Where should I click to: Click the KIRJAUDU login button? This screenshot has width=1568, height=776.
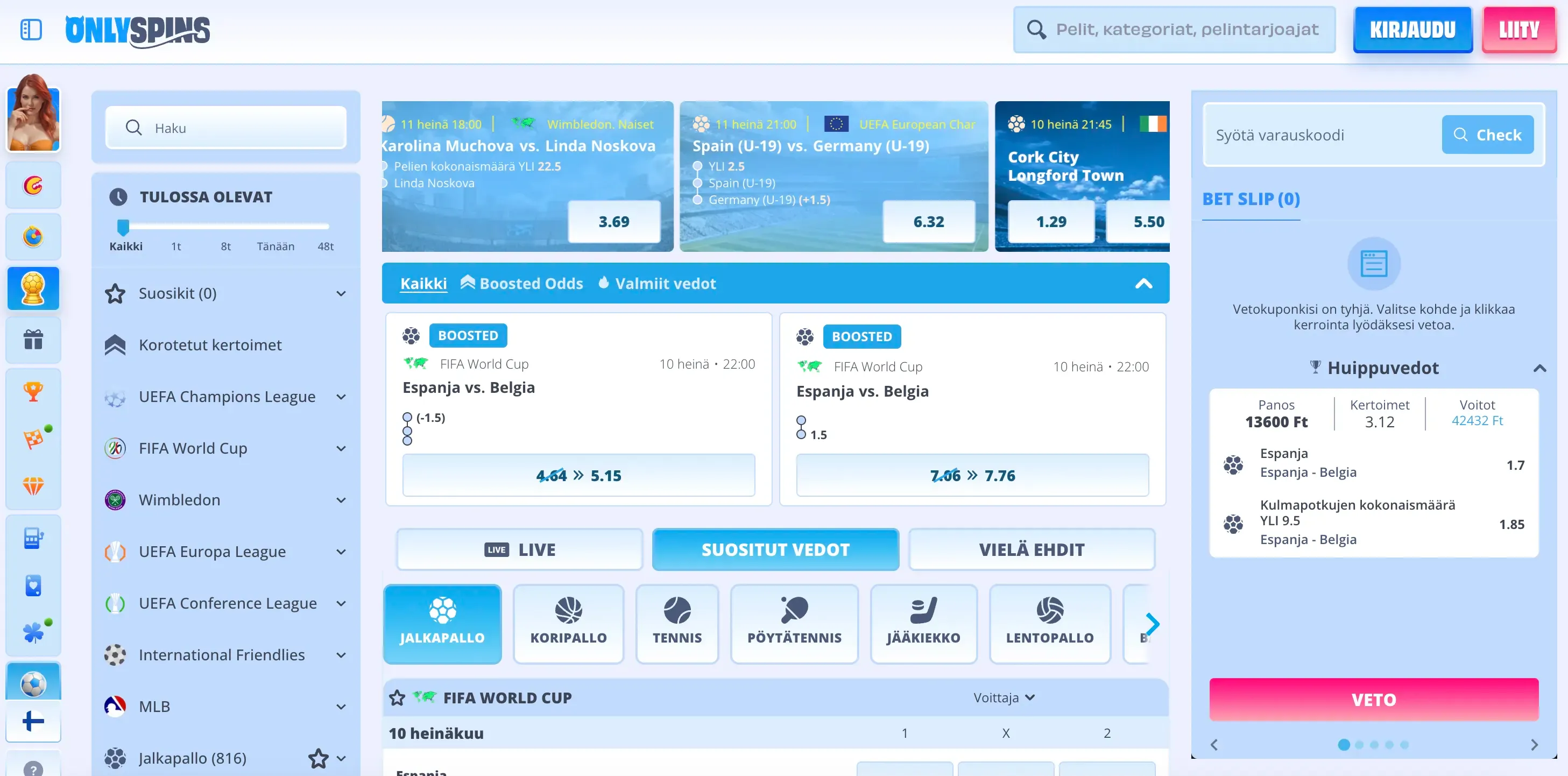click(1413, 30)
